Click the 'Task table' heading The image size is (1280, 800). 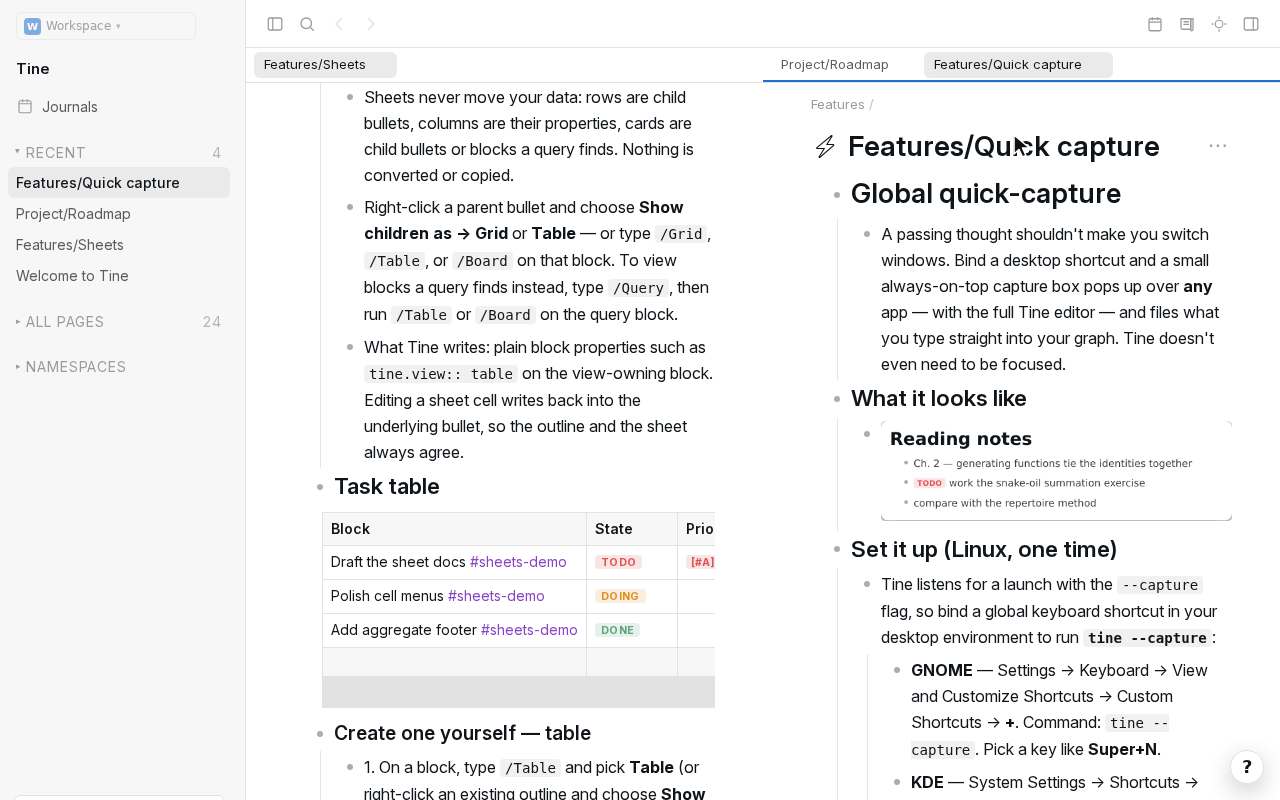387,487
